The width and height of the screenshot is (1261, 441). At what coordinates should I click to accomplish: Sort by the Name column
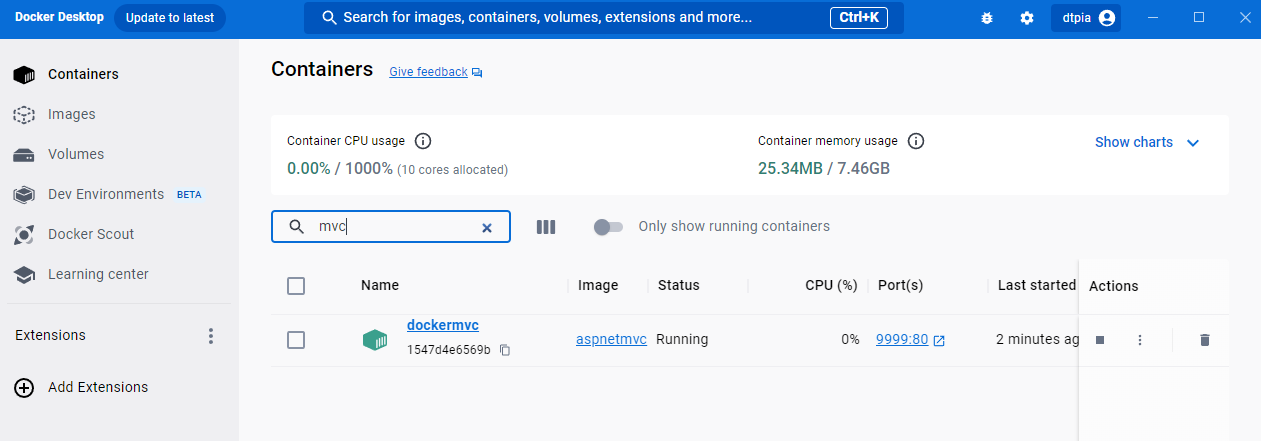pyautogui.click(x=380, y=285)
